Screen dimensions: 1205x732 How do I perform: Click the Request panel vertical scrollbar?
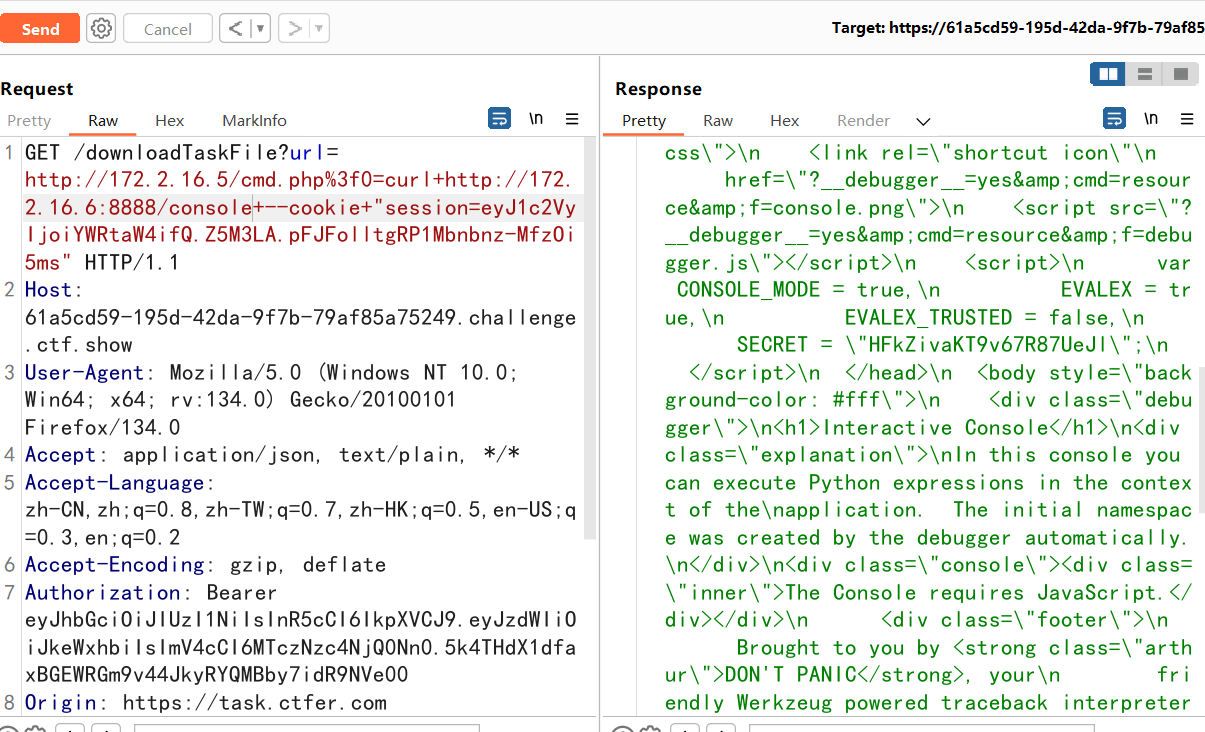(591, 338)
